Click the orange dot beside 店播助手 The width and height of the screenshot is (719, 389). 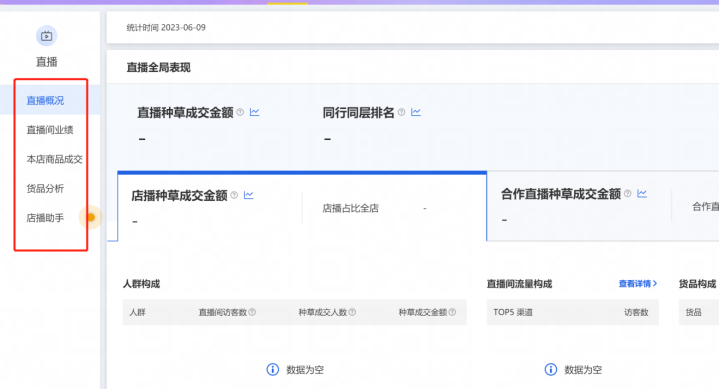(91, 217)
